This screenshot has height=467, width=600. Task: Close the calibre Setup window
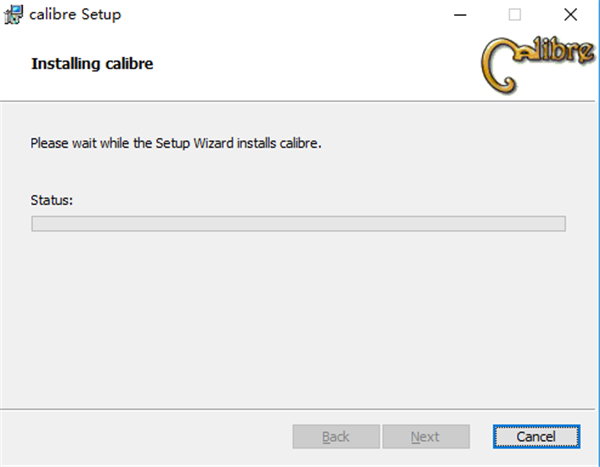click(x=570, y=15)
